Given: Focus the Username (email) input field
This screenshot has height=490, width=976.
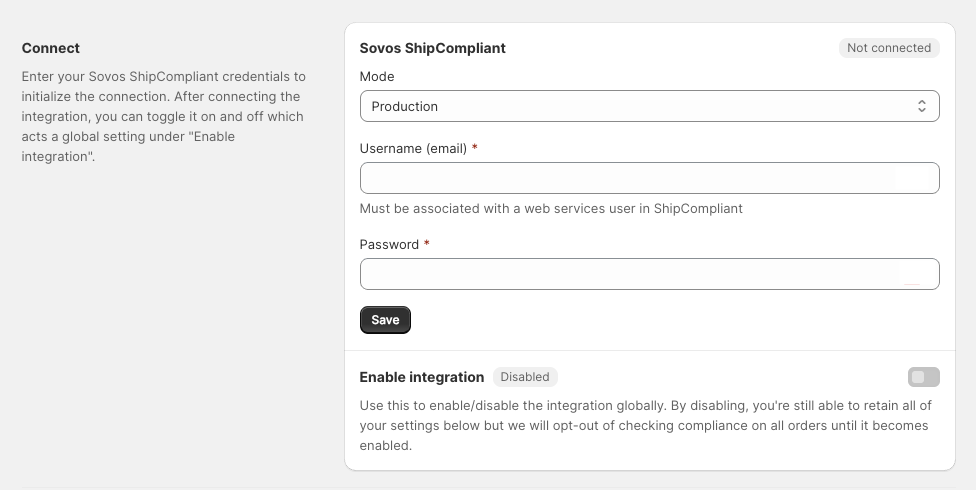Looking at the screenshot, I should coord(649,178).
